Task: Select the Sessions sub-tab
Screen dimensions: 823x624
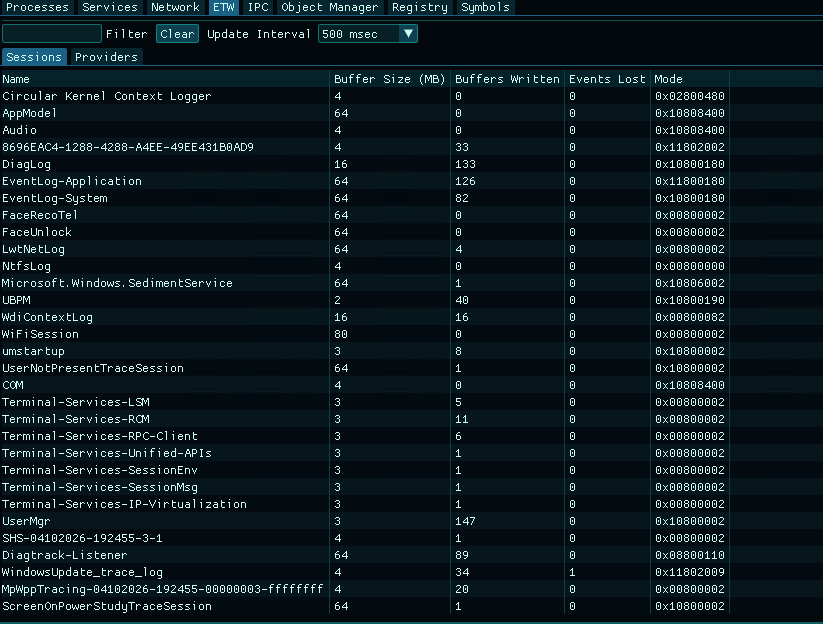Action: pyautogui.click(x=34, y=57)
